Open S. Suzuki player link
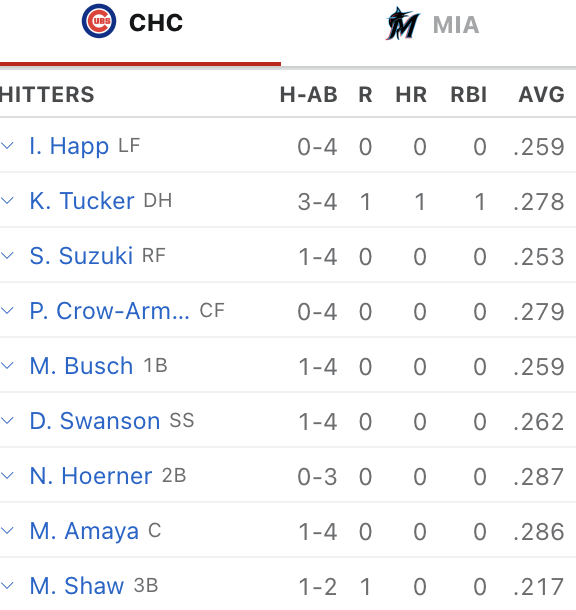This screenshot has height=610, width=576. coord(81,256)
